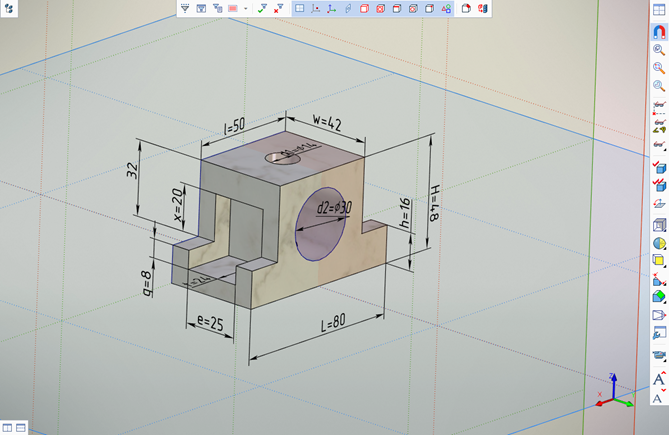Click the perspective projection icon

[x=659, y=315]
